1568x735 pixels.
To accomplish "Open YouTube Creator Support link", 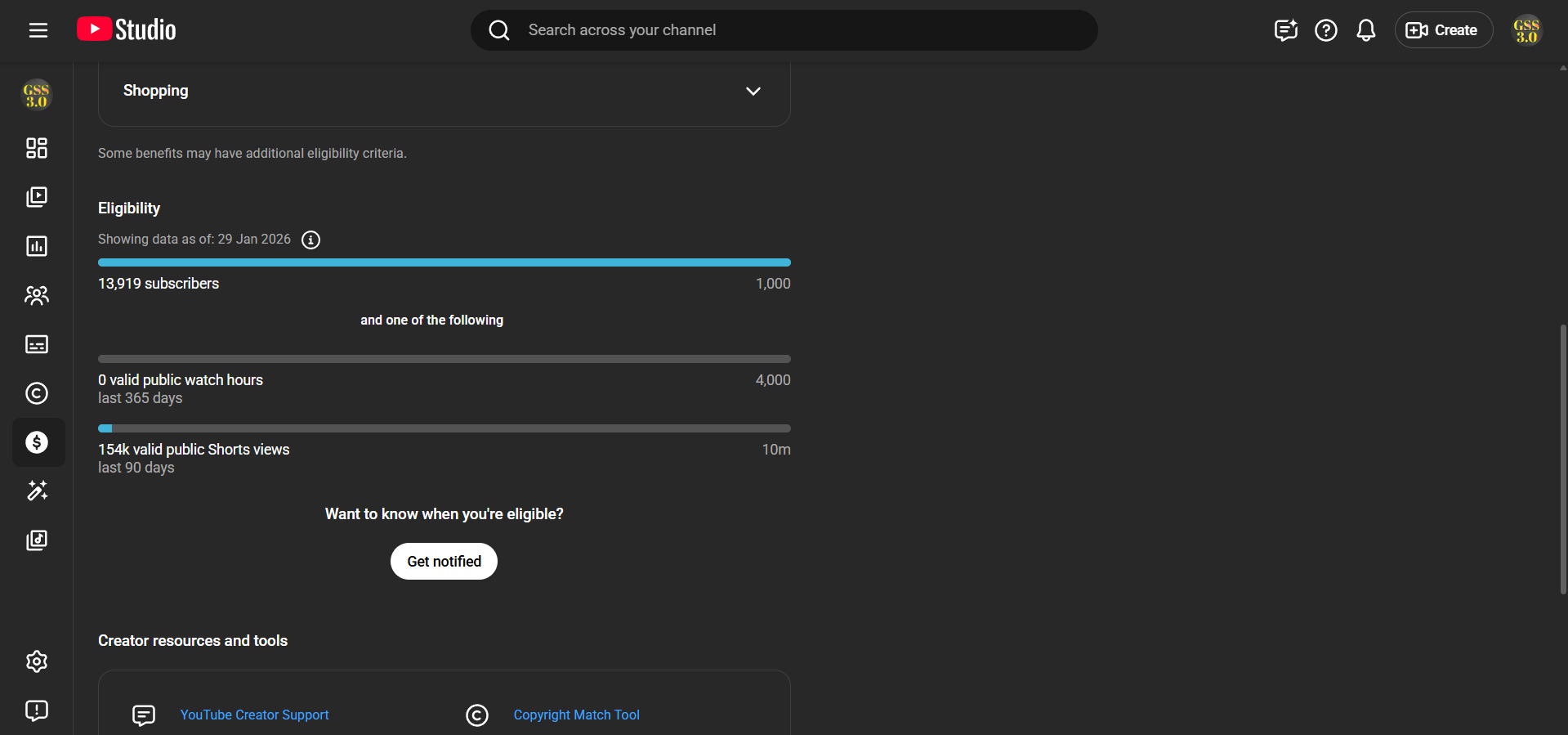I will tap(254, 715).
